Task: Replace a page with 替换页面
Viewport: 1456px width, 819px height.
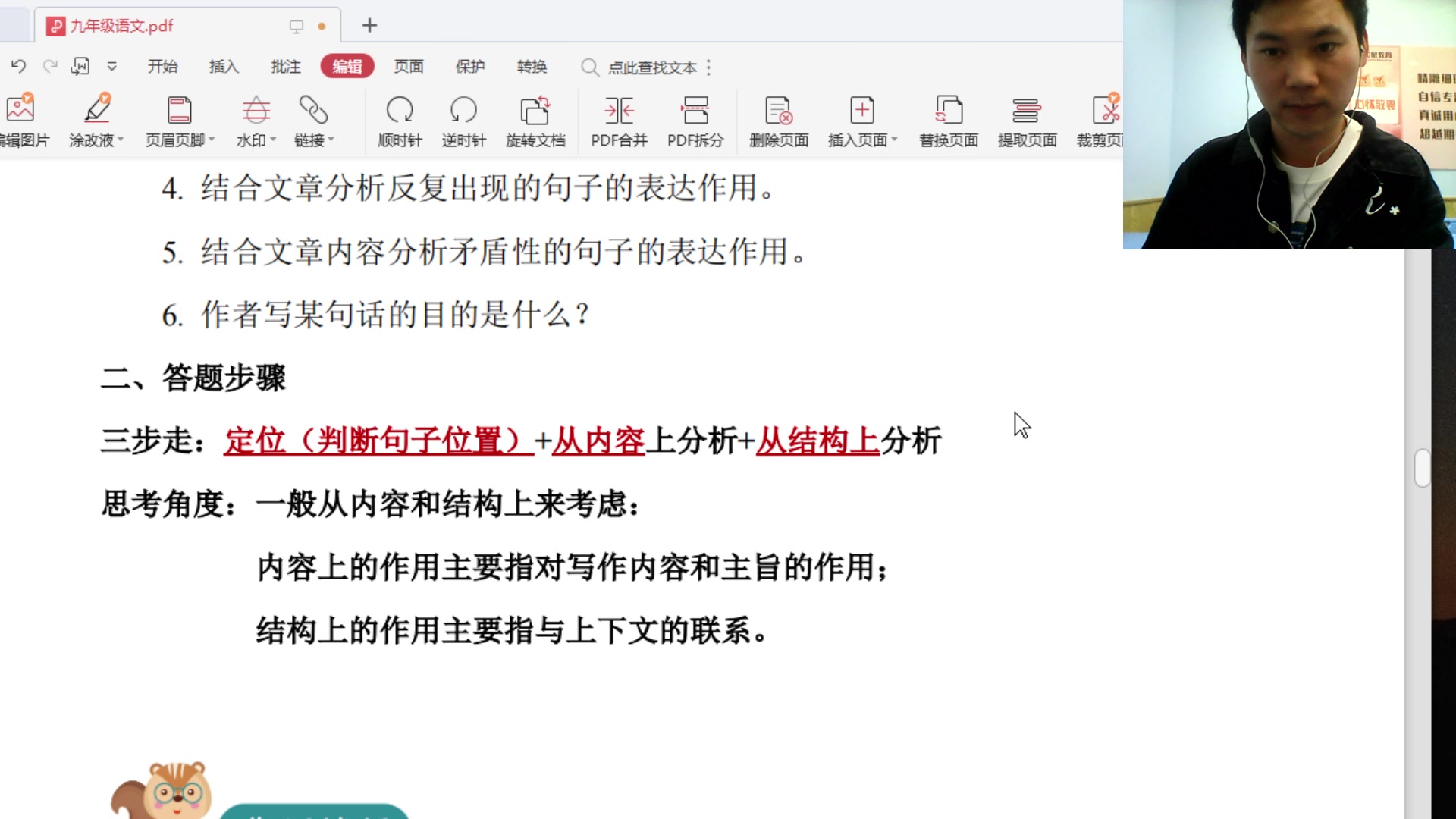Action: pyautogui.click(x=948, y=120)
